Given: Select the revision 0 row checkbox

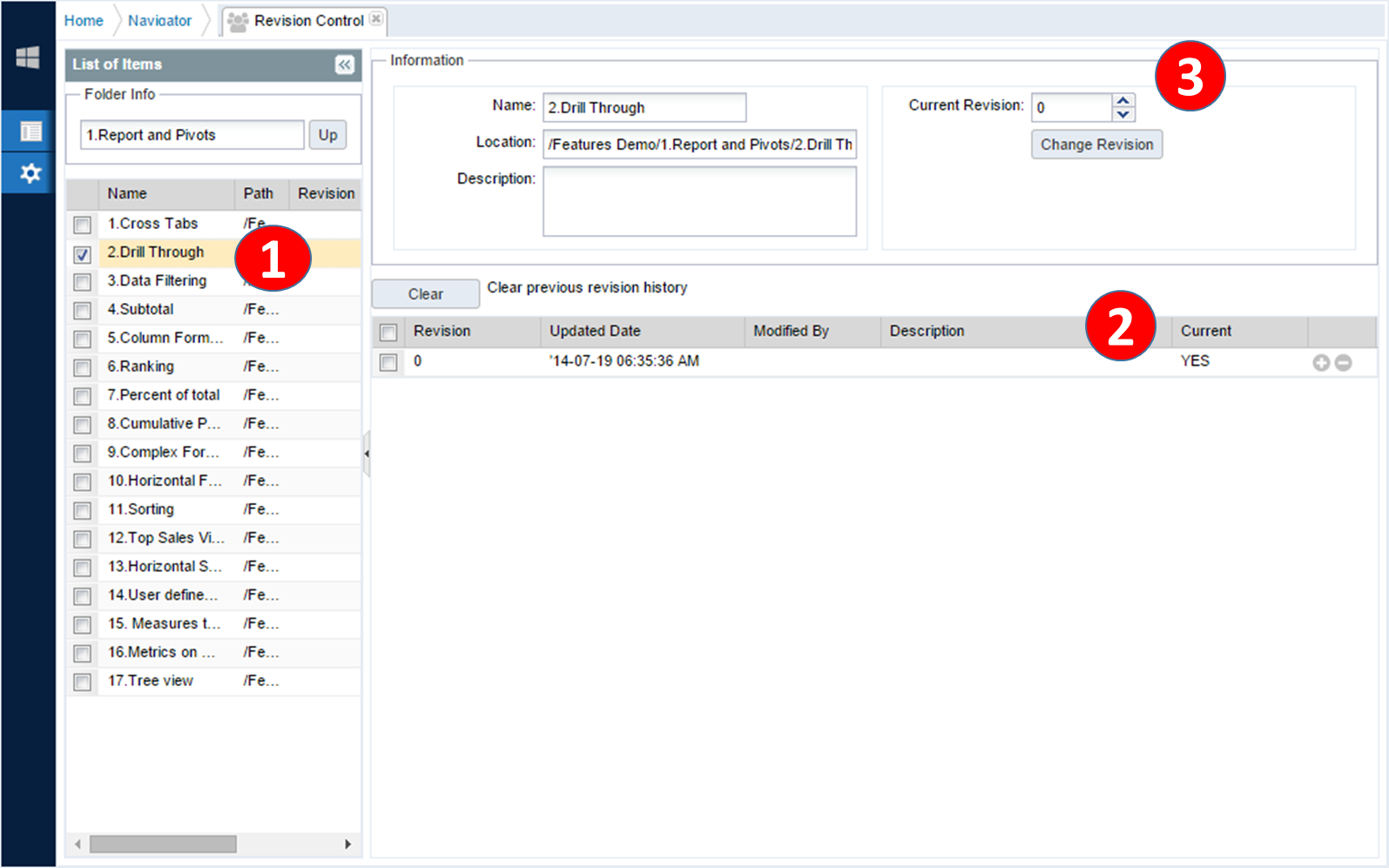Looking at the screenshot, I should click(388, 362).
